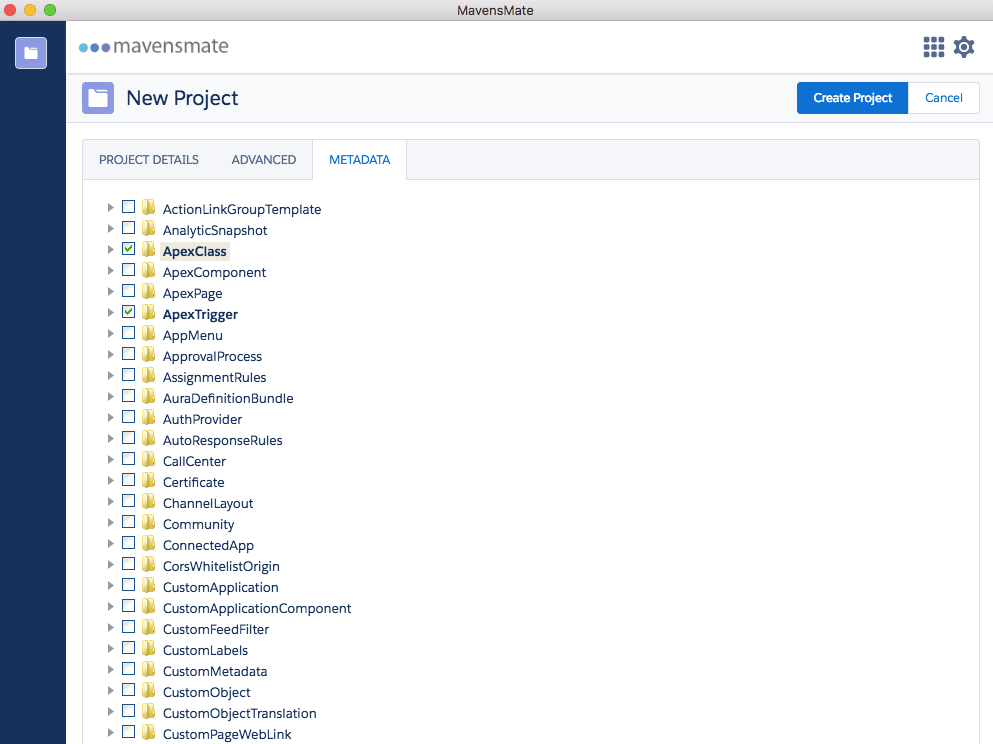
Task: Click the CallCenter folder icon
Action: 148,458
